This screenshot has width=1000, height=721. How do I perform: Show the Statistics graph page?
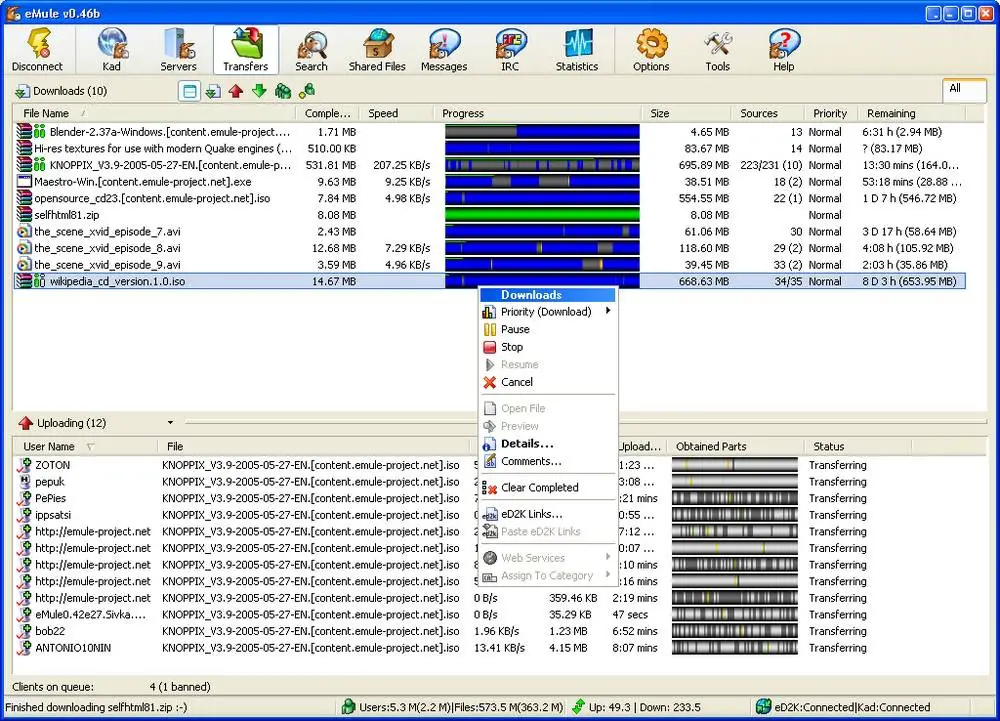coord(577,50)
